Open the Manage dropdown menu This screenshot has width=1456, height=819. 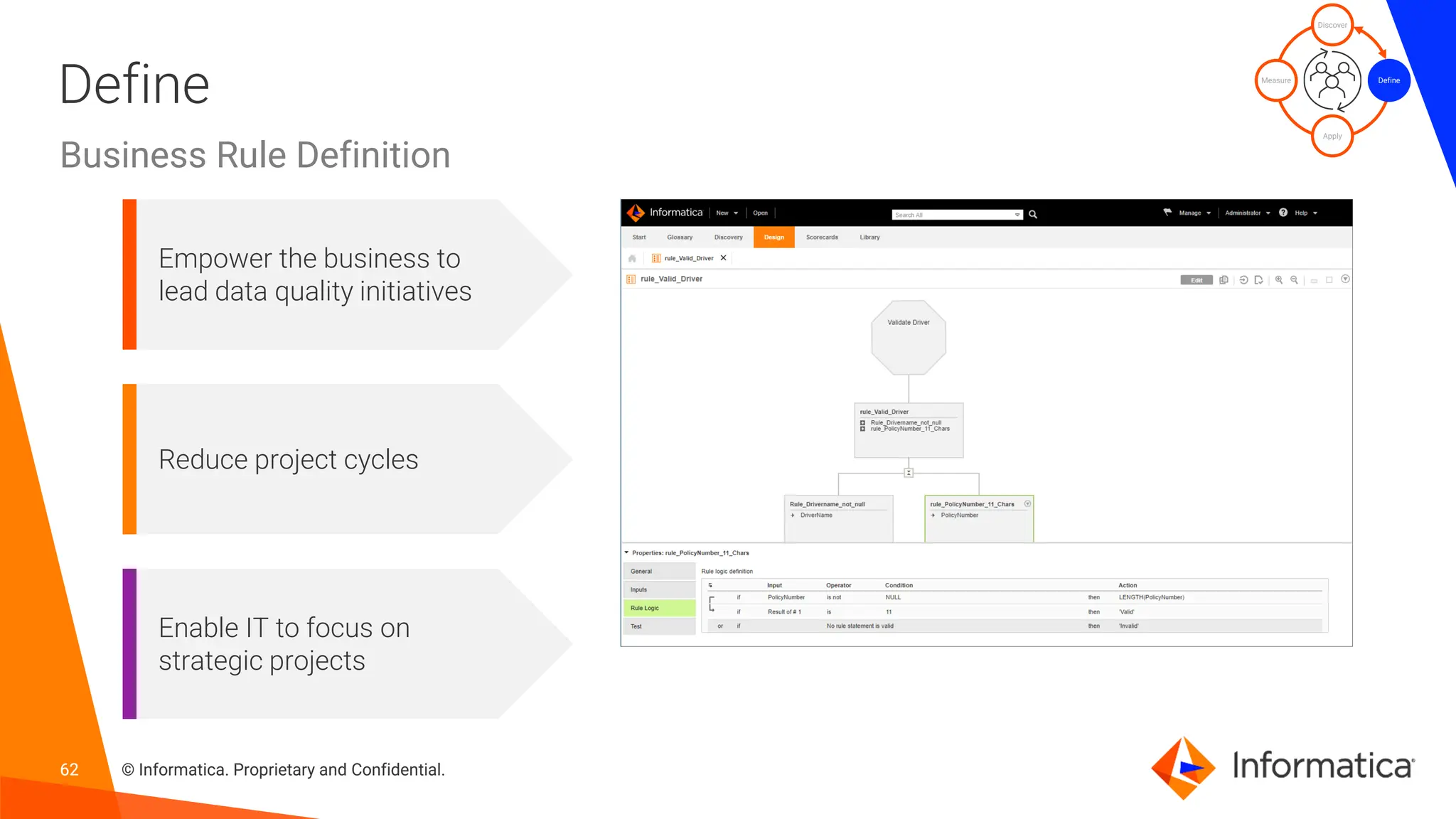click(1194, 213)
